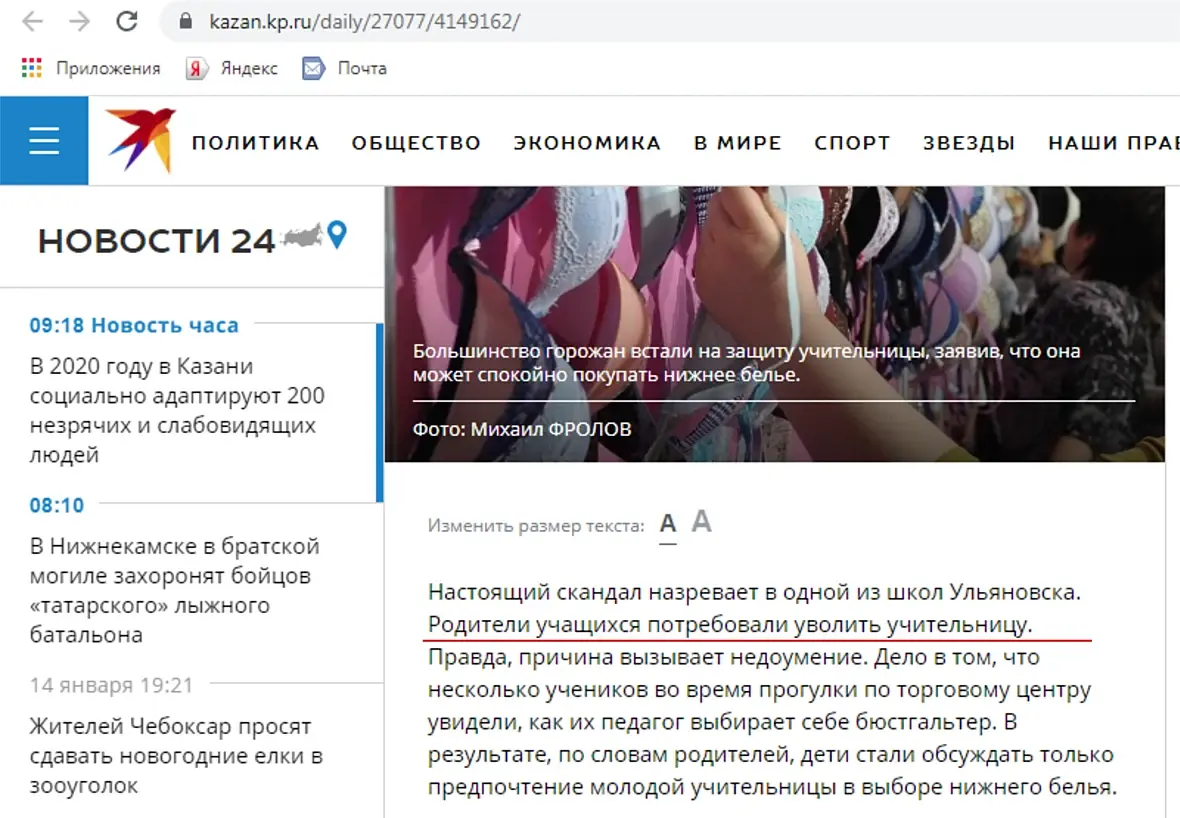Open the ОБЩЕСТВО menu section

tap(416, 142)
